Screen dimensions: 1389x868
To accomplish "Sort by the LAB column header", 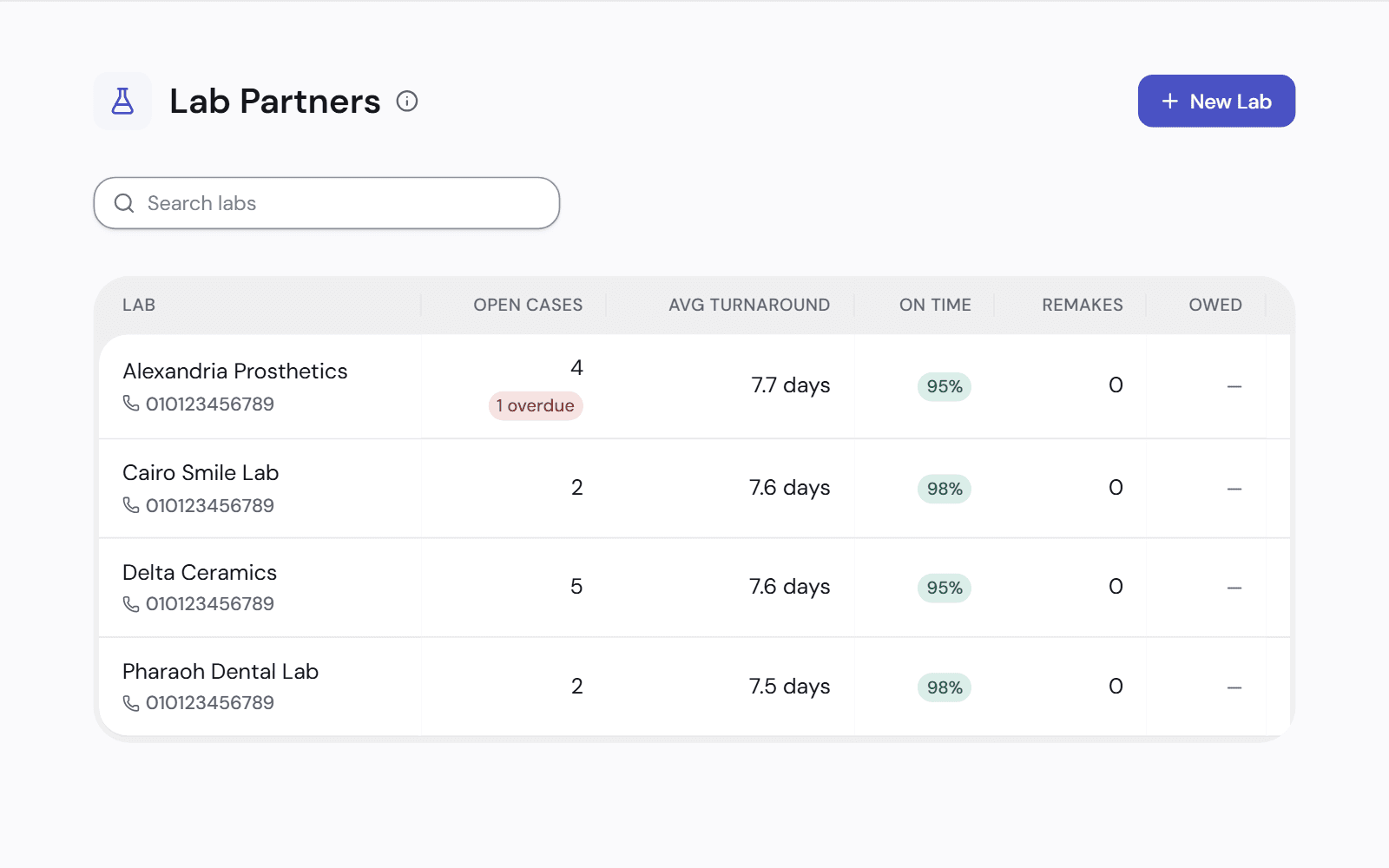I will tap(139, 305).
